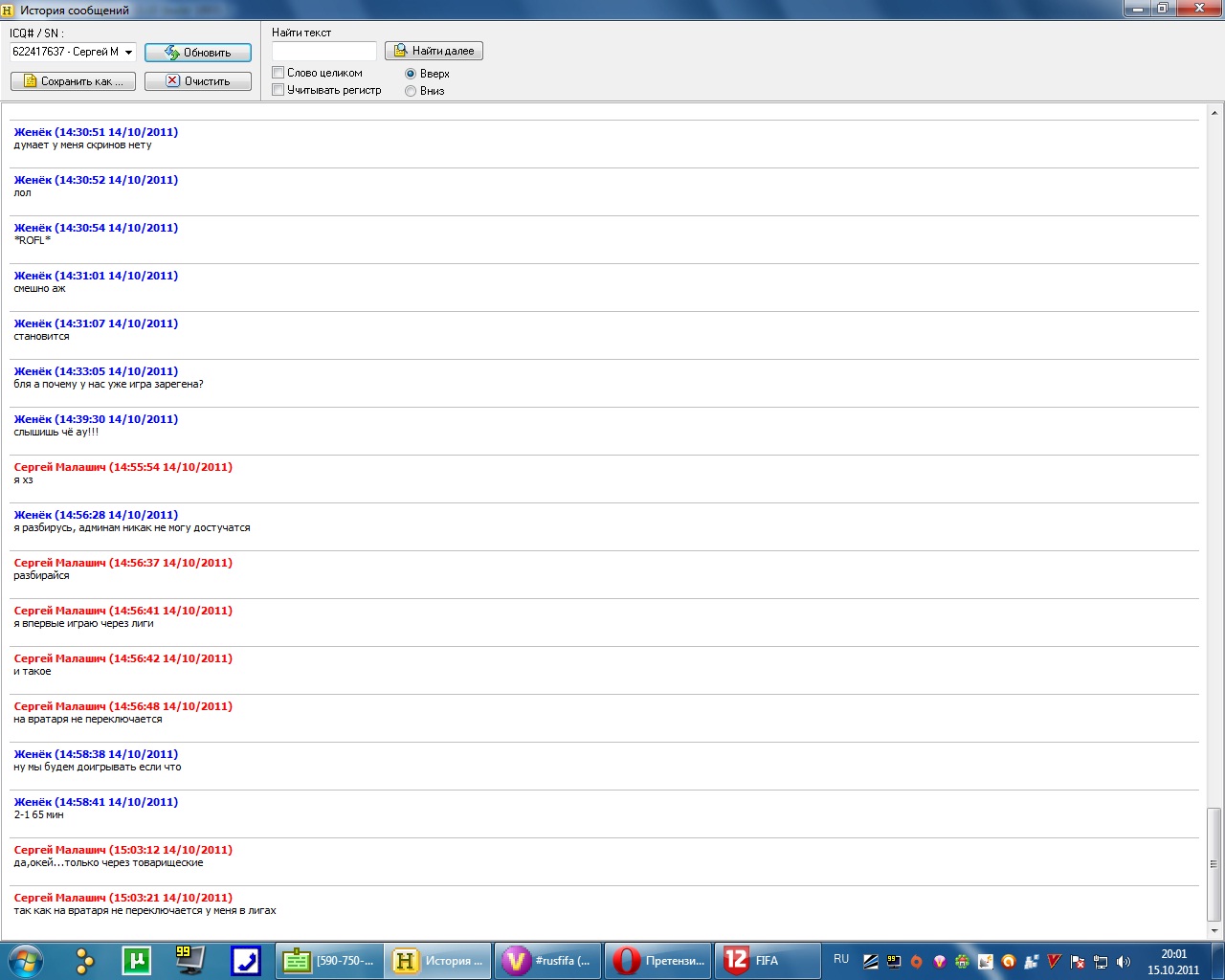Click header Женёк (14:33:05 14/10/2011)
This screenshot has height=980, width=1225.
coord(96,371)
